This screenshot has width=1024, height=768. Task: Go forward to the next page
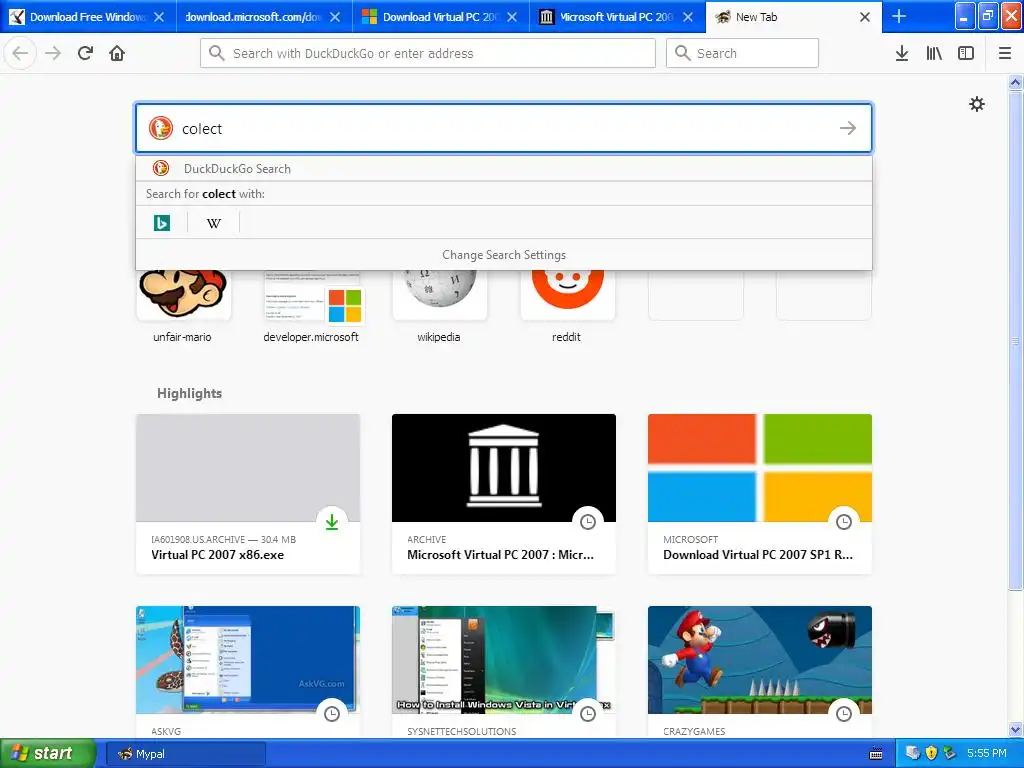[x=53, y=53]
